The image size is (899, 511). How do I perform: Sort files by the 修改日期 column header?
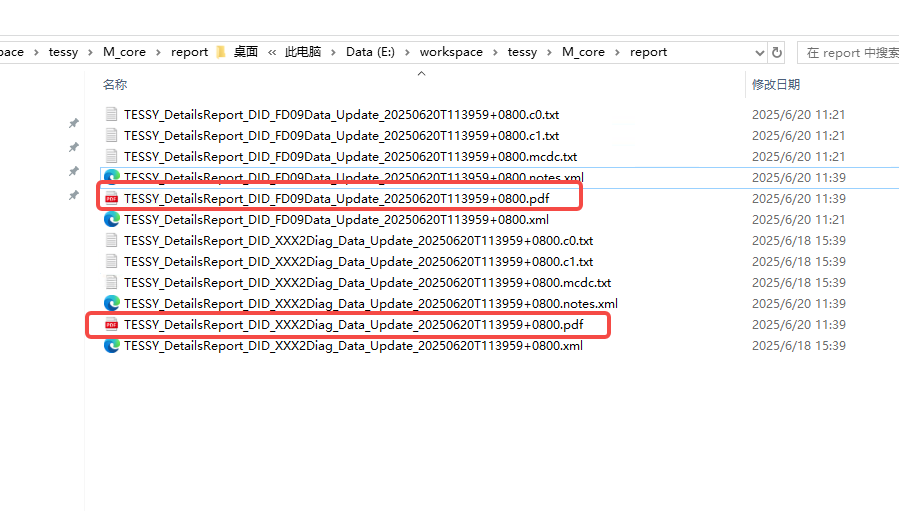click(776, 84)
